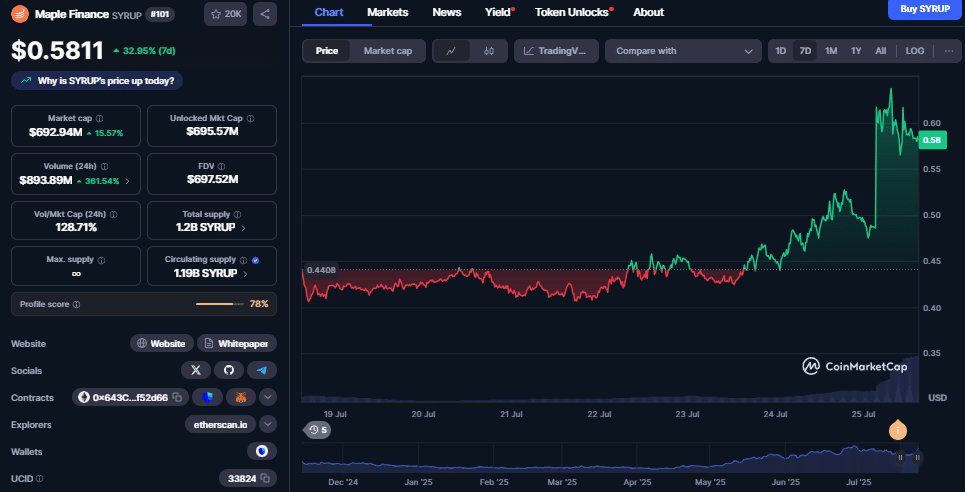Open the project Website link
The image size is (965, 492).
point(162,344)
